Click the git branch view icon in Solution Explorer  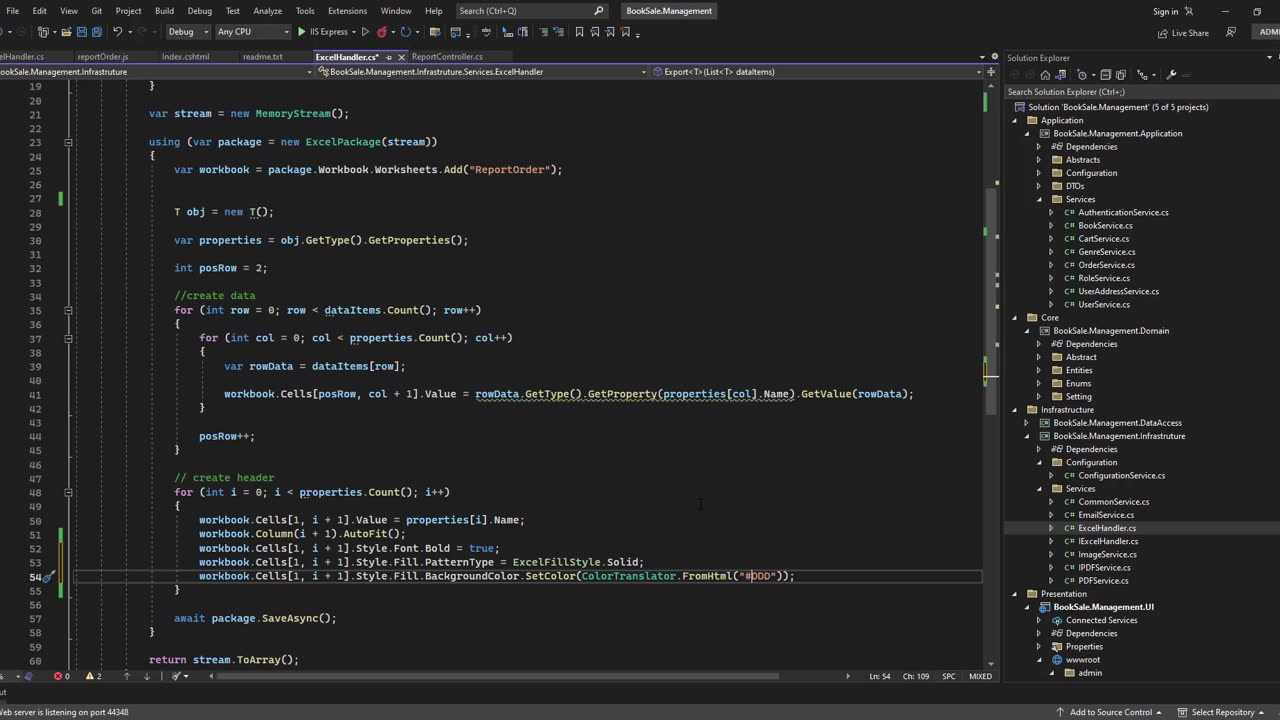click(x=1142, y=75)
